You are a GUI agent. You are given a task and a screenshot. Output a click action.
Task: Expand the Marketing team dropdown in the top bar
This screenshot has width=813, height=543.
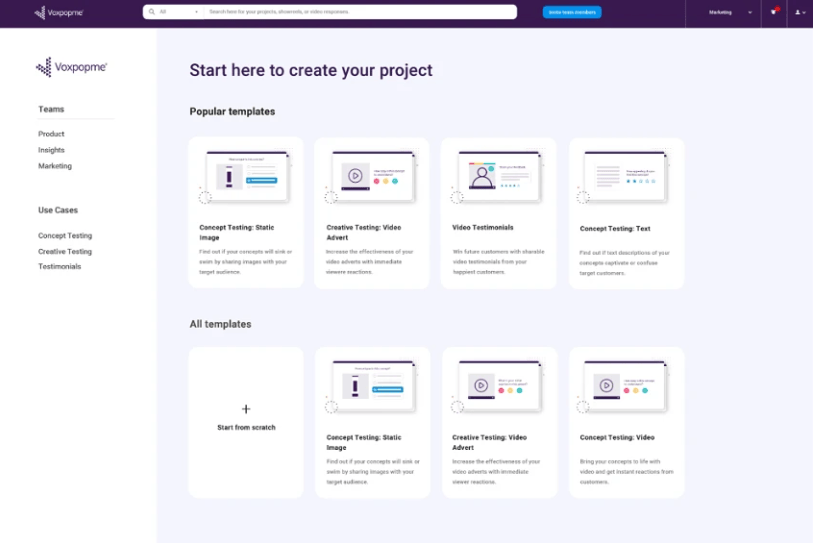click(x=730, y=12)
